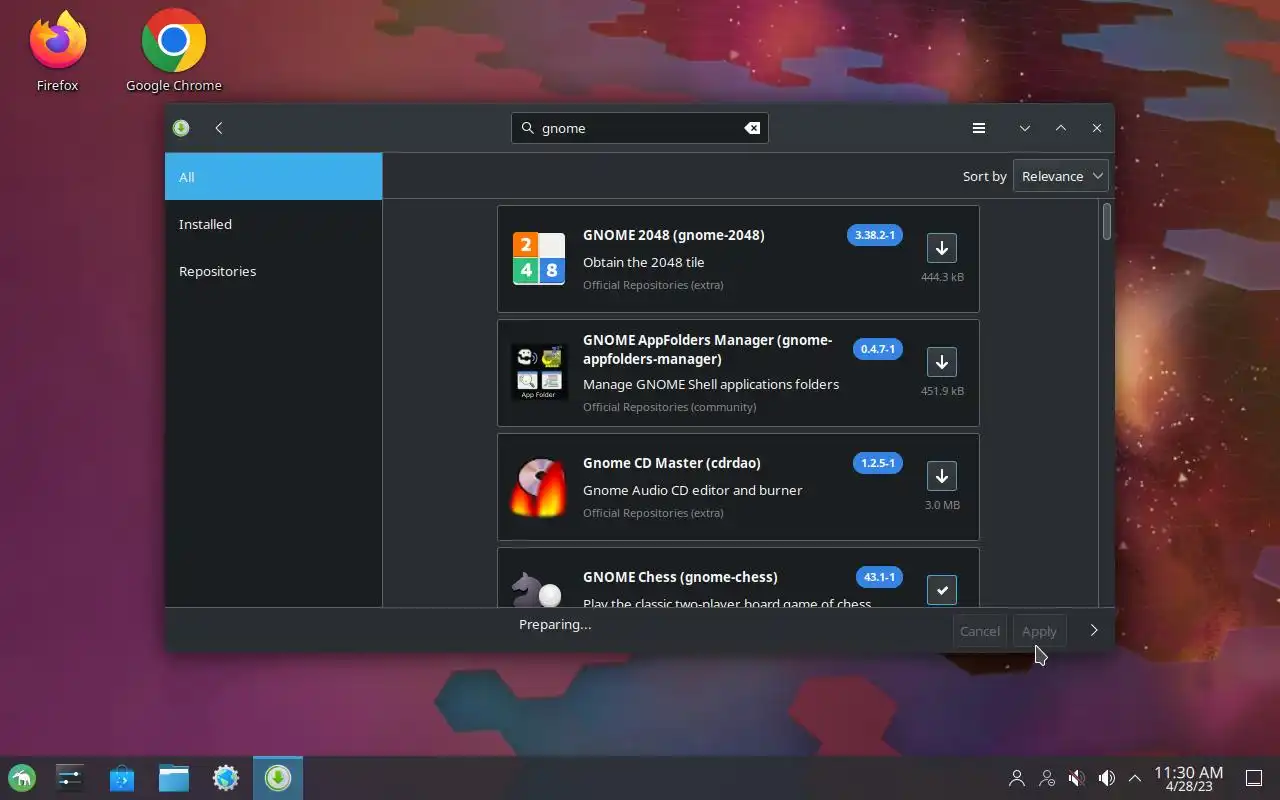Open GNOME Chess knight icon
This screenshot has width=1280, height=800.
tap(537, 589)
